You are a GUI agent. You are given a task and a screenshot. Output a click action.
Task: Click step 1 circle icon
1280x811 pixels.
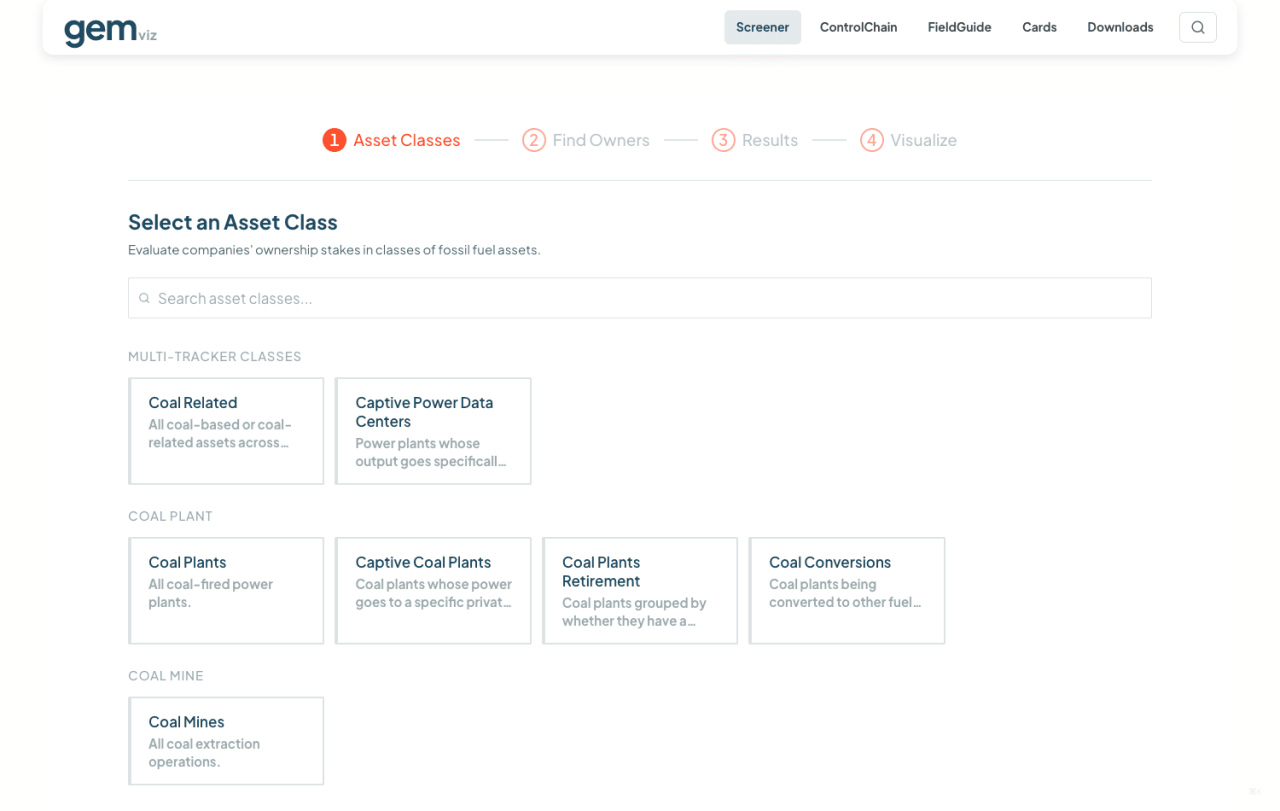(334, 140)
